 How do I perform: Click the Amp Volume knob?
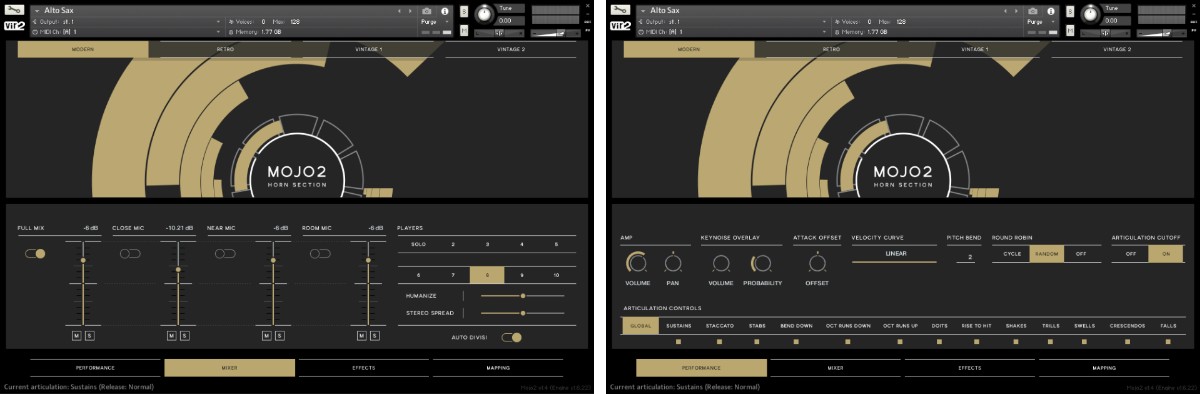point(637,264)
